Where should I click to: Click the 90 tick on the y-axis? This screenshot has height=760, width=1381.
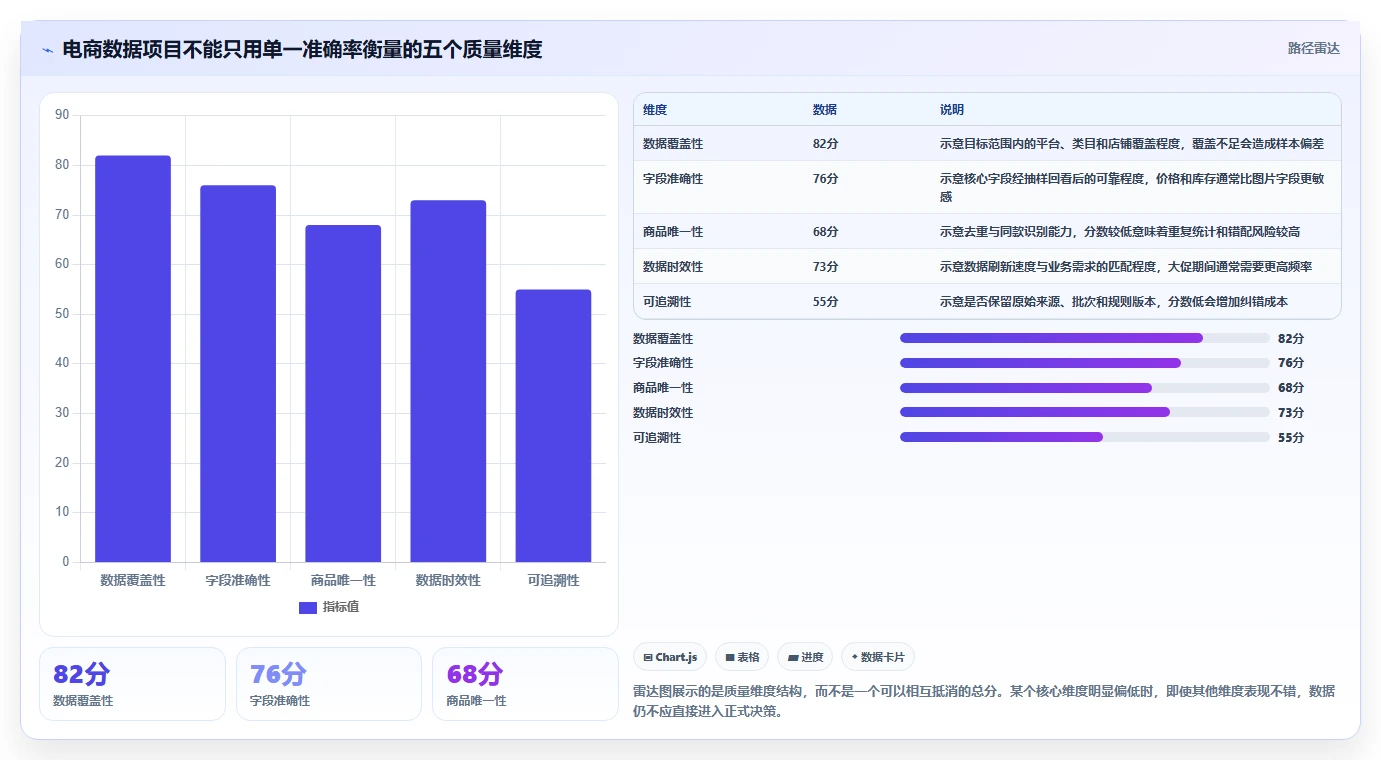tap(62, 115)
